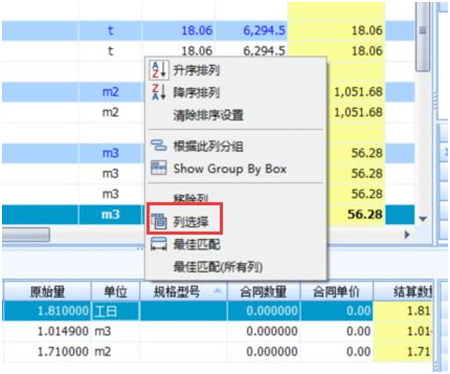Select the 1.014900 cell in 原始量
Image resolution: width=450 pixels, height=374 pixels.
point(47,331)
